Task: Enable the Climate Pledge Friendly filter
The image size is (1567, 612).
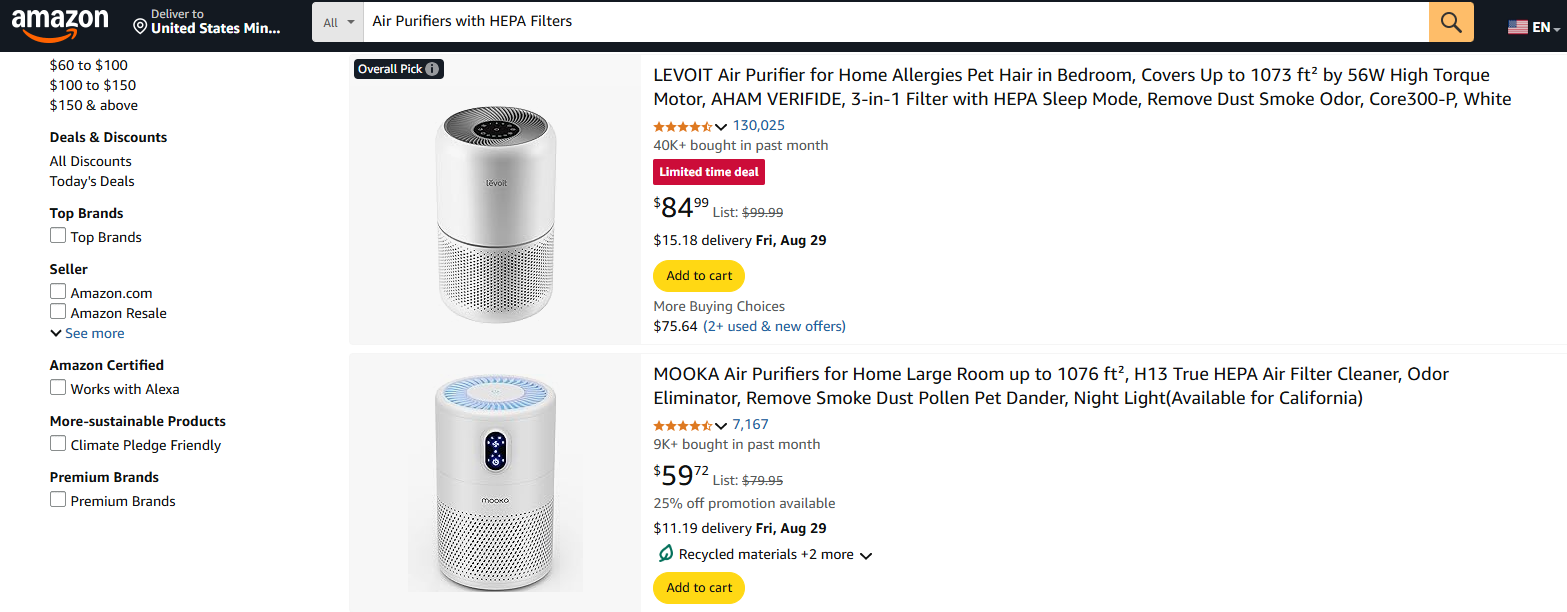Action: point(58,443)
